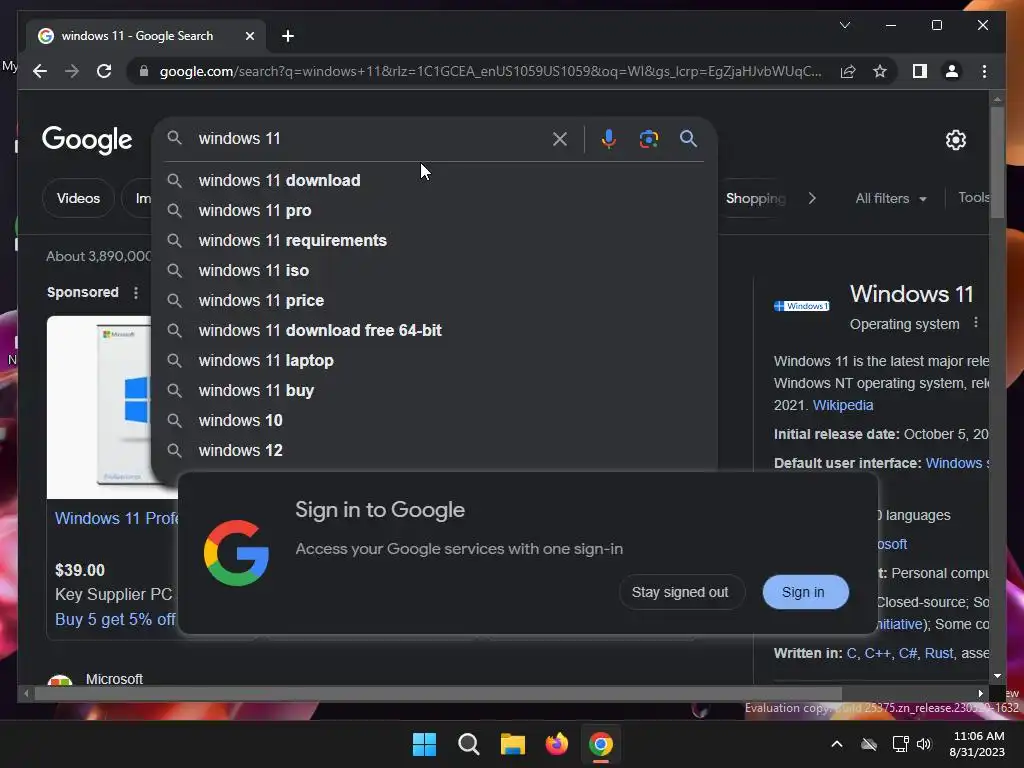The image size is (1024, 768).
Task: Switch to the Shopping filter tab
Action: tap(755, 198)
